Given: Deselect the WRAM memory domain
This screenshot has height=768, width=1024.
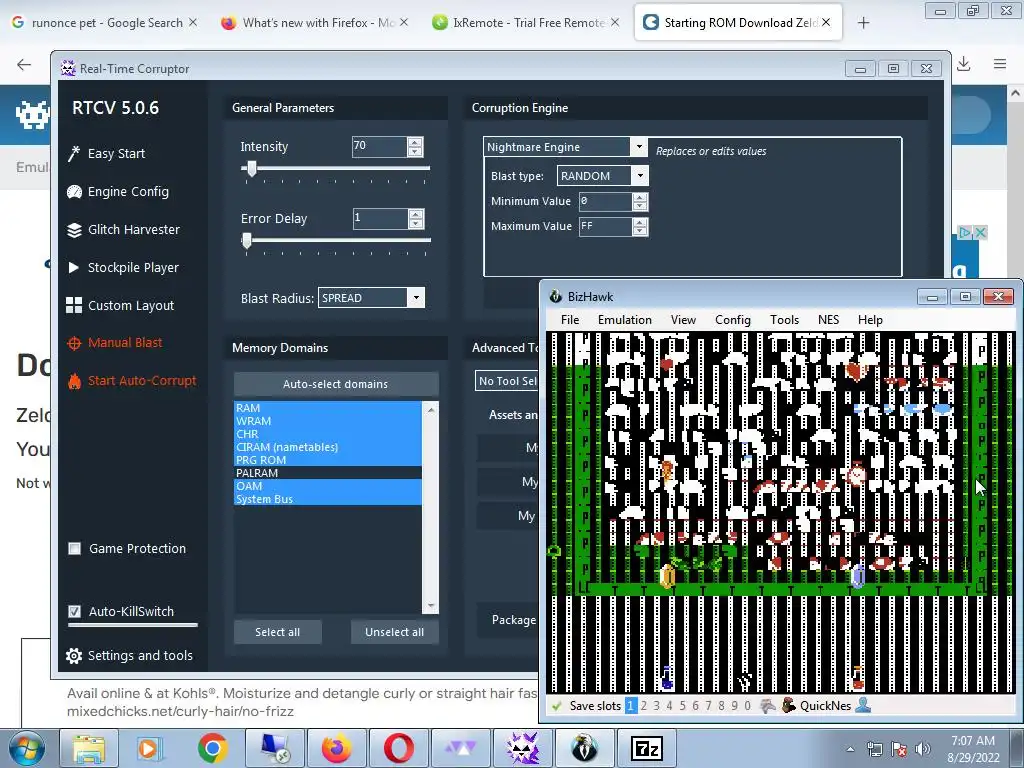Looking at the screenshot, I should pos(328,421).
